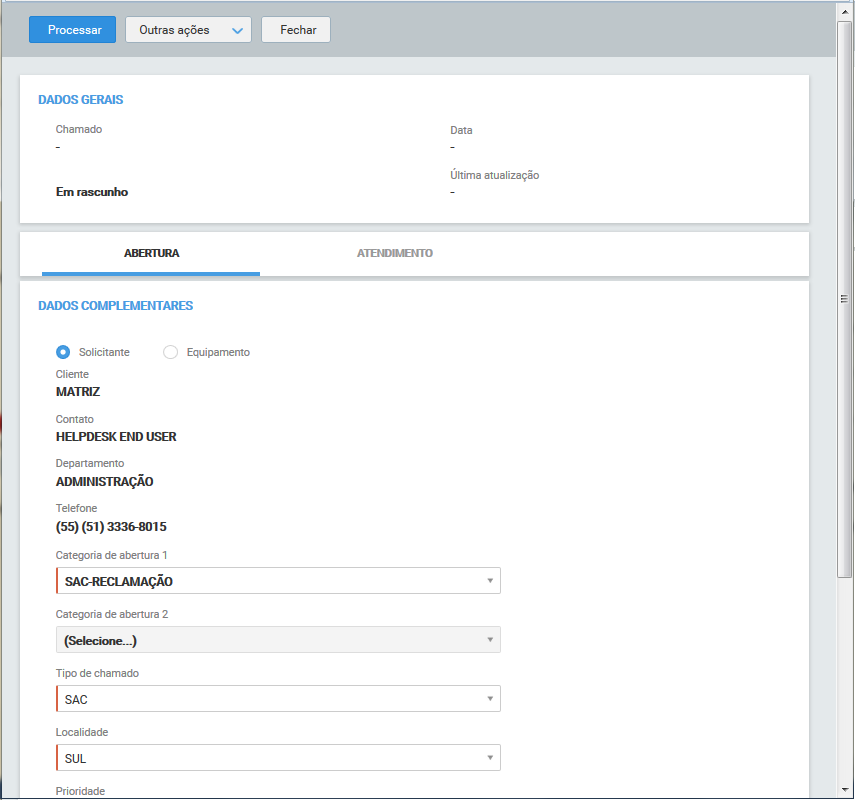Click the scrollbar up arrow
The image size is (855, 800).
click(845, 9)
